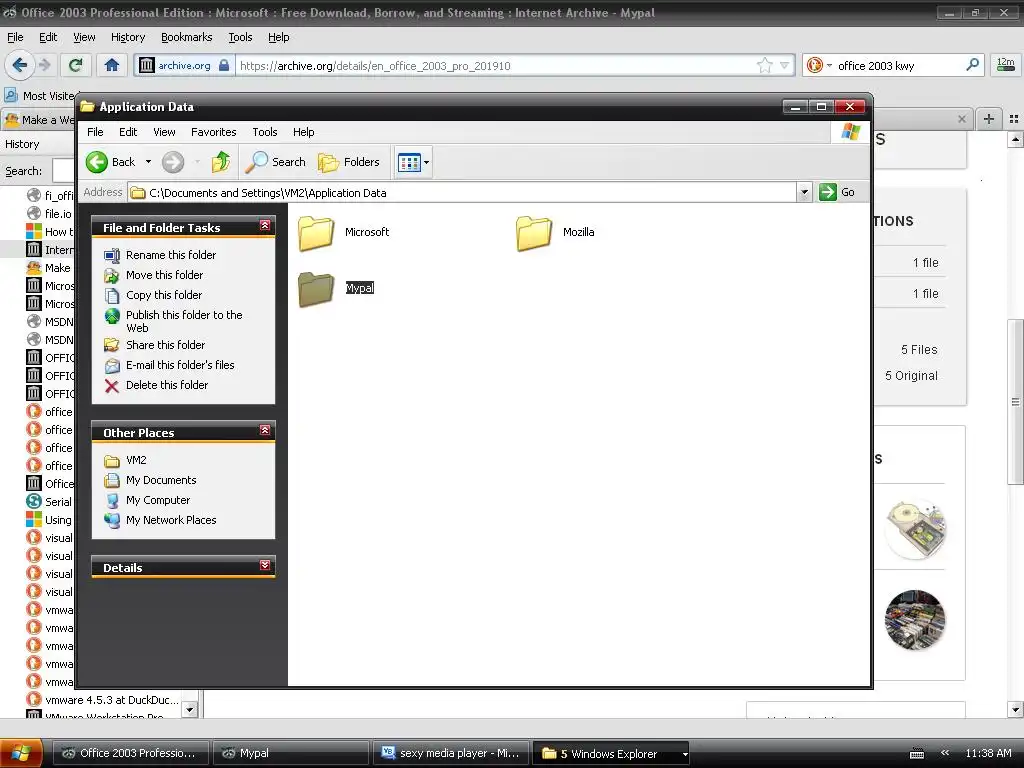Publish this folder to the Web
This screenshot has width=1024, height=768.
(x=184, y=321)
